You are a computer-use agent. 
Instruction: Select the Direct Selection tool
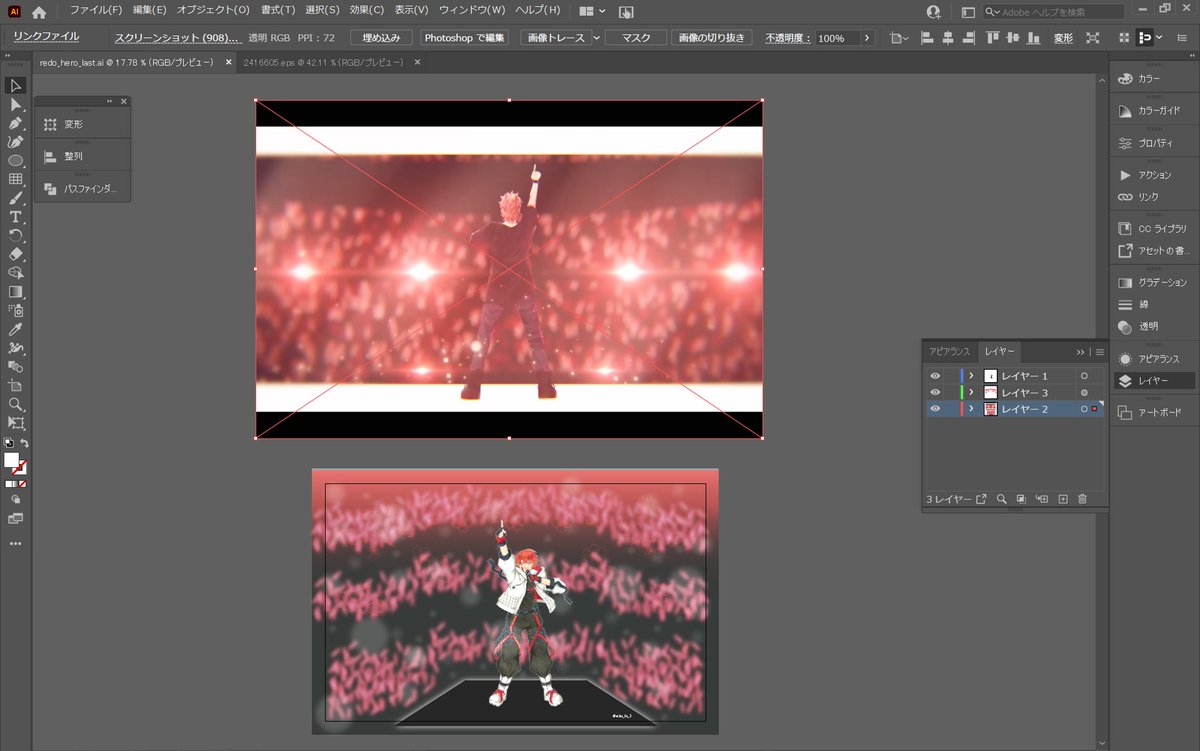point(16,105)
